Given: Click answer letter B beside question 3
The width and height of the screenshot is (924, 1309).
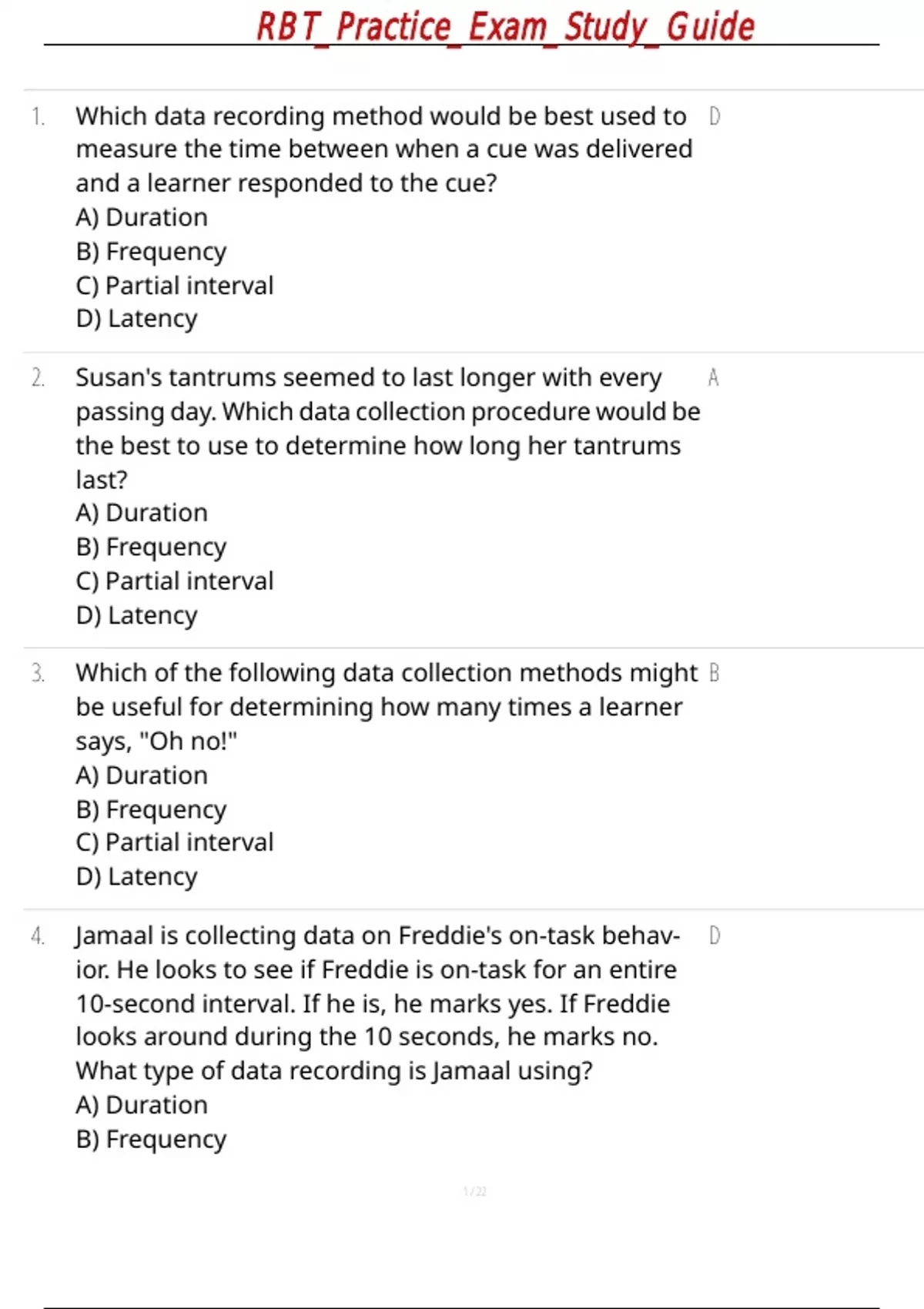Looking at the screenshot, I should pyautogui.click(x=714, y=674).
